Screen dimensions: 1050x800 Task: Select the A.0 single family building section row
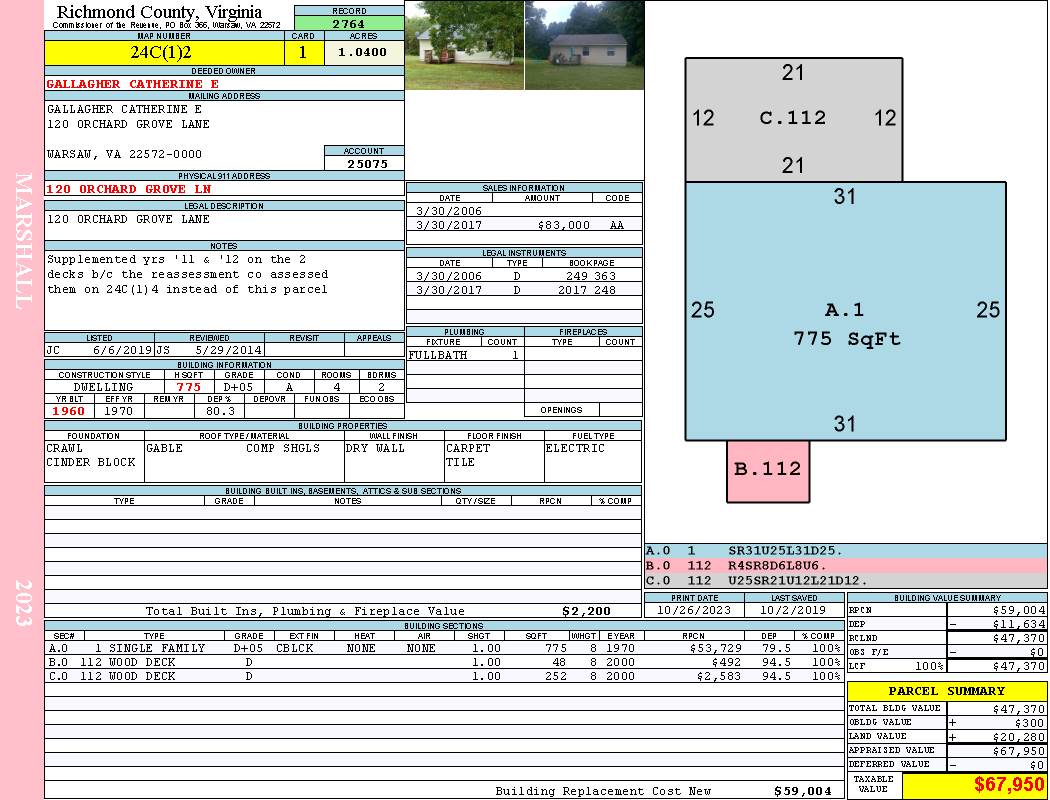pyautogui.click(x=444, y=648)
